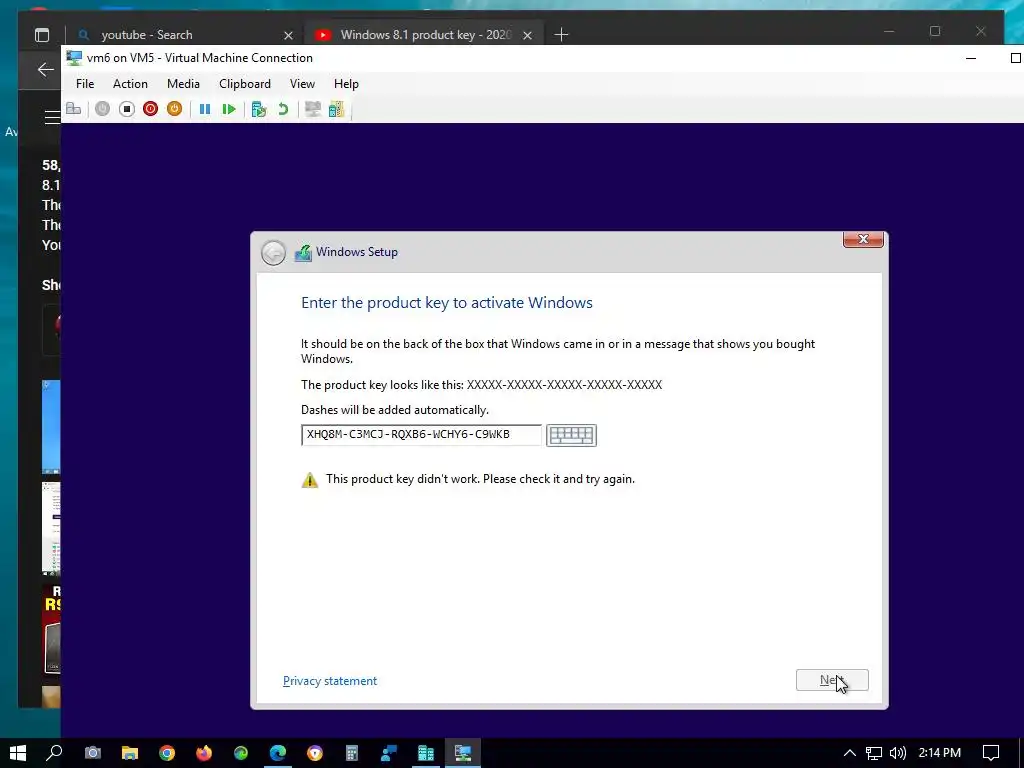Click the greyed monitor icon in toolbar
1024x768 pixels.
313,109
